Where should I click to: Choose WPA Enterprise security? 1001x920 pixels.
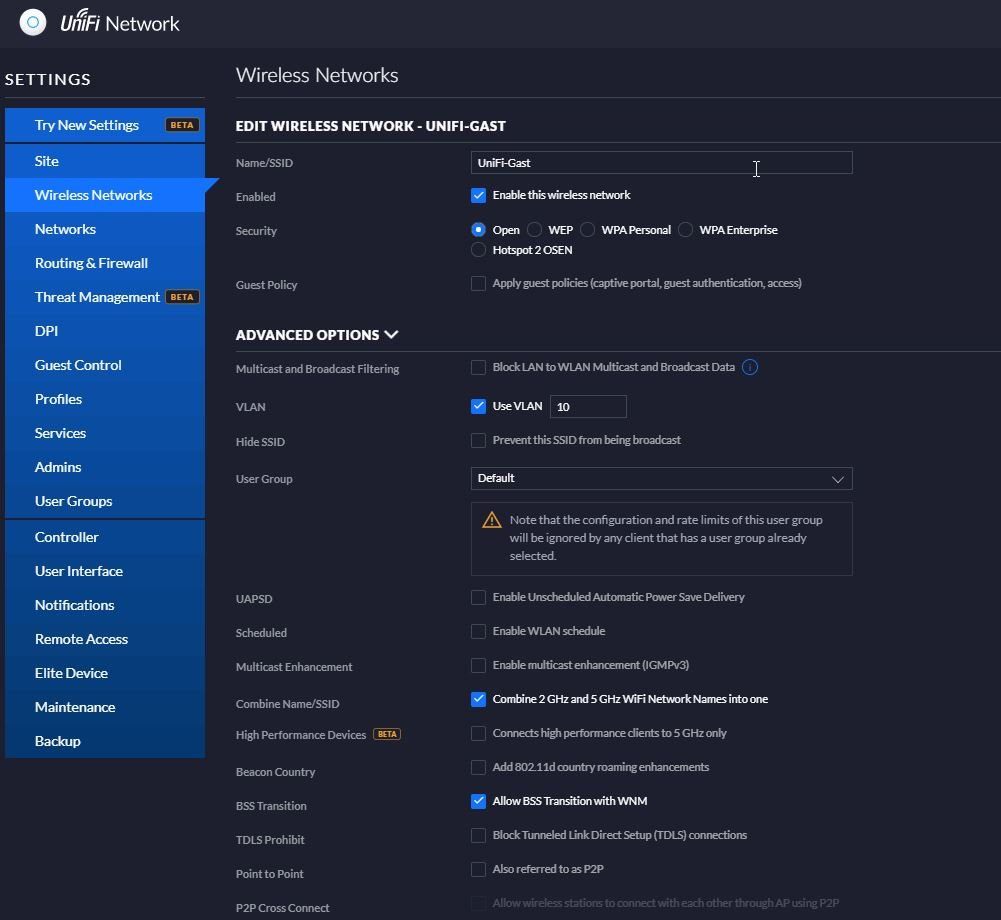[685, 229]
